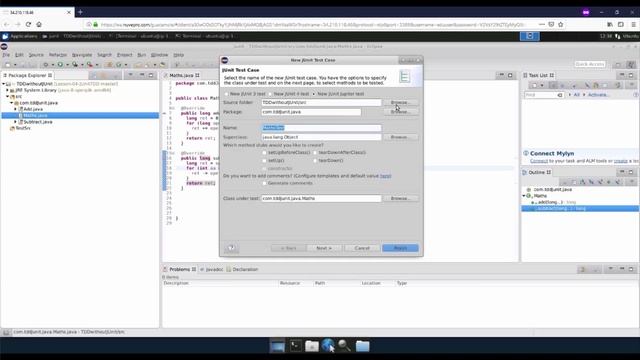Open the file manager icon in dock
The width and height of the screenshot is (640, 360).
pyautogui.click(x=312, y=346)
